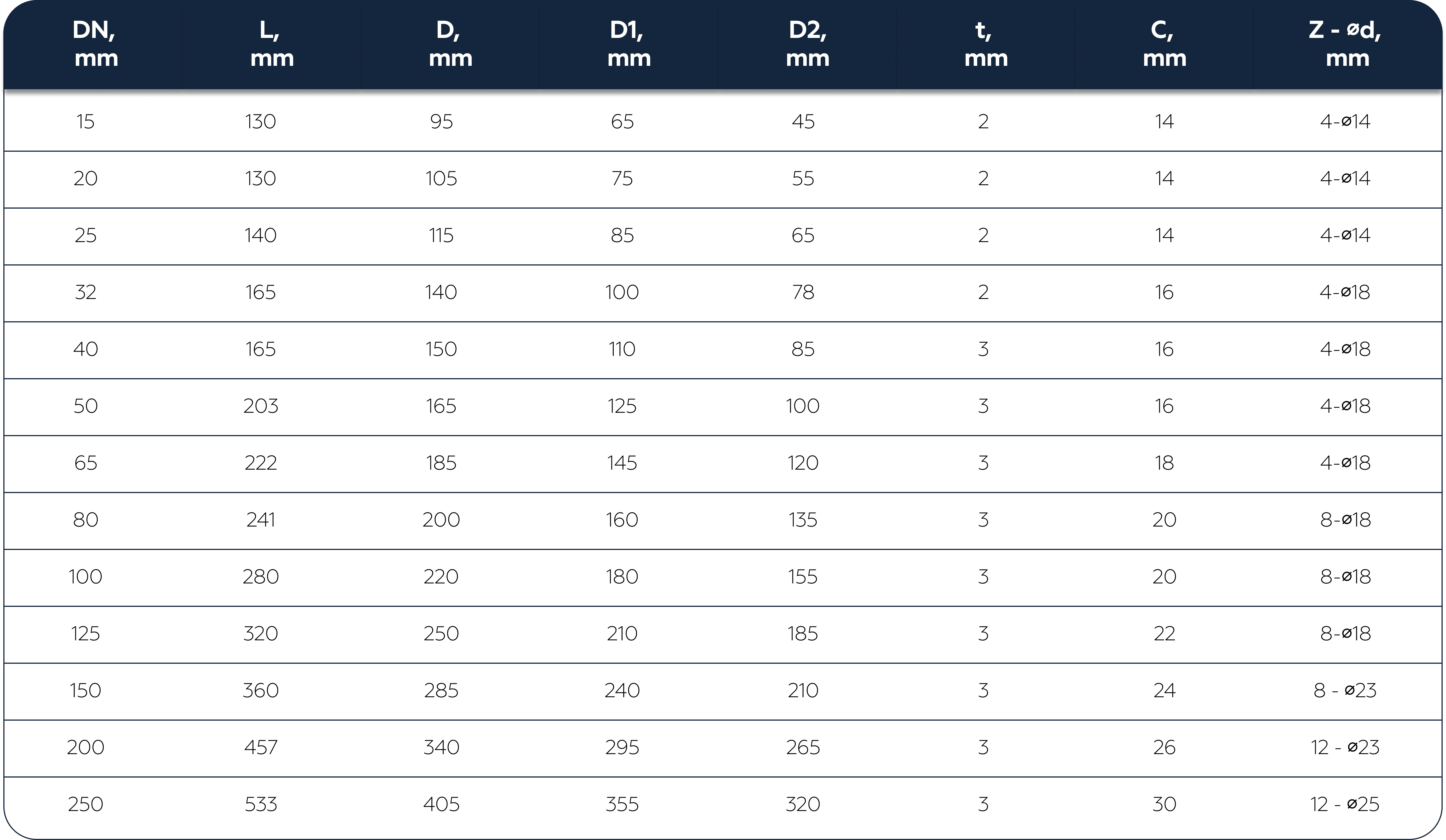Click the D2 value 78 cell
The width and height of the screenshot is (1446, 840).
click(x=803, y=293)
